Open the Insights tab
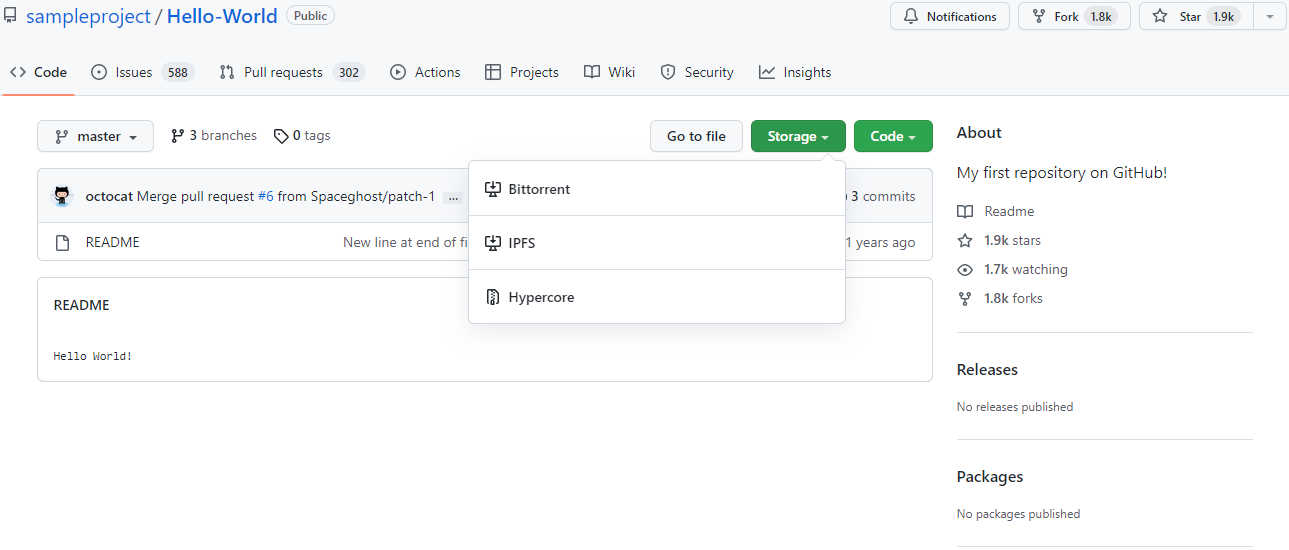The height and width of the screenshot is (550, 1289). coord(795,72)
